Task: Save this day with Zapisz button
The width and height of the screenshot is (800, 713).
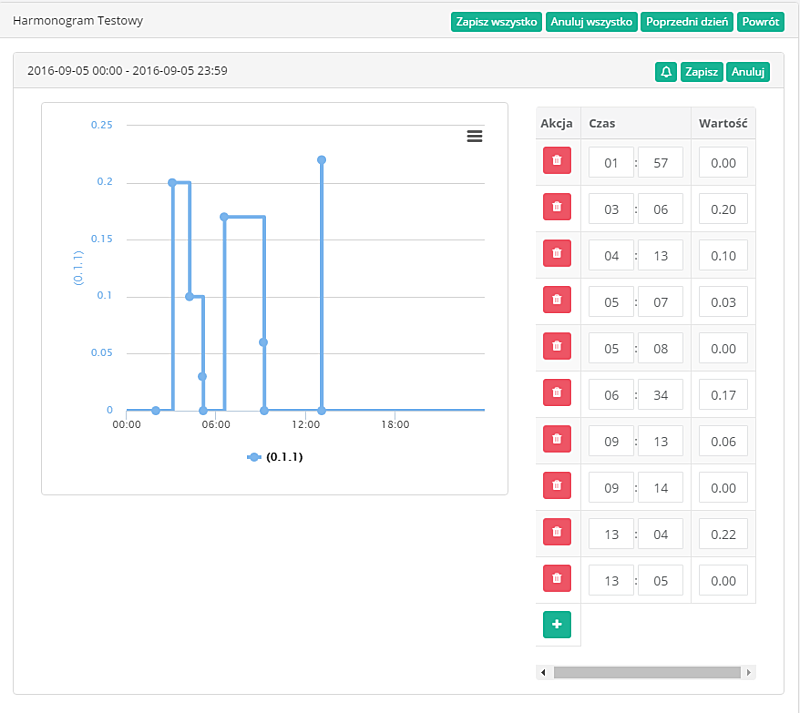Action: click(701, 72)
